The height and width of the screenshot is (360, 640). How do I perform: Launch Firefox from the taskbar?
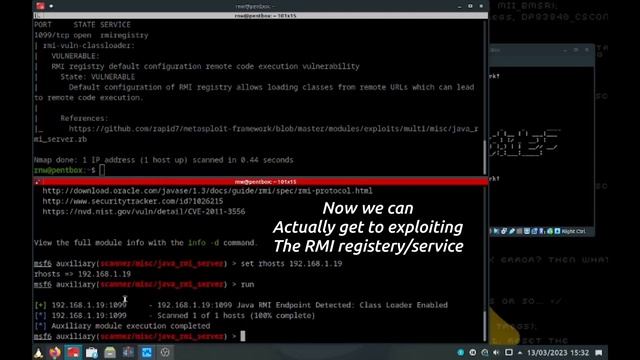[x=55, y=353]
